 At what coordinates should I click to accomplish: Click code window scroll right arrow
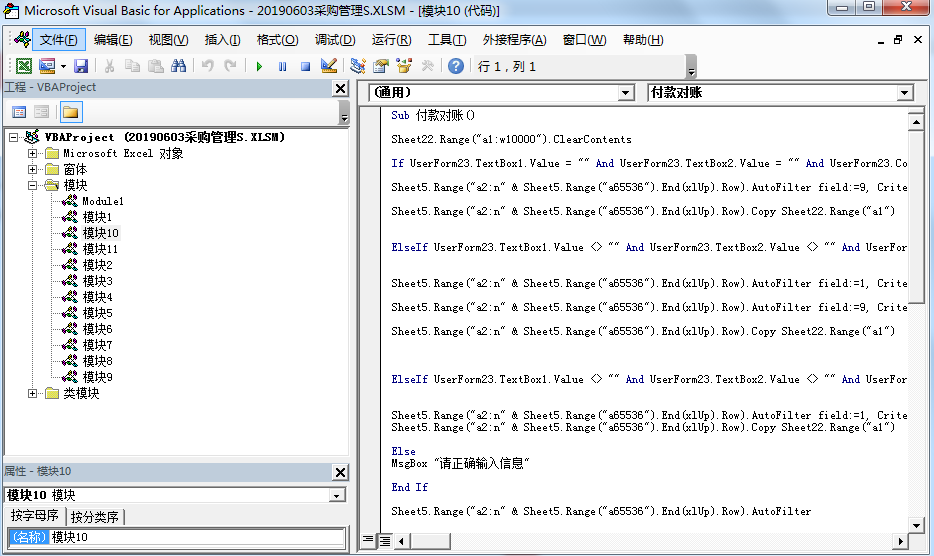900,541
